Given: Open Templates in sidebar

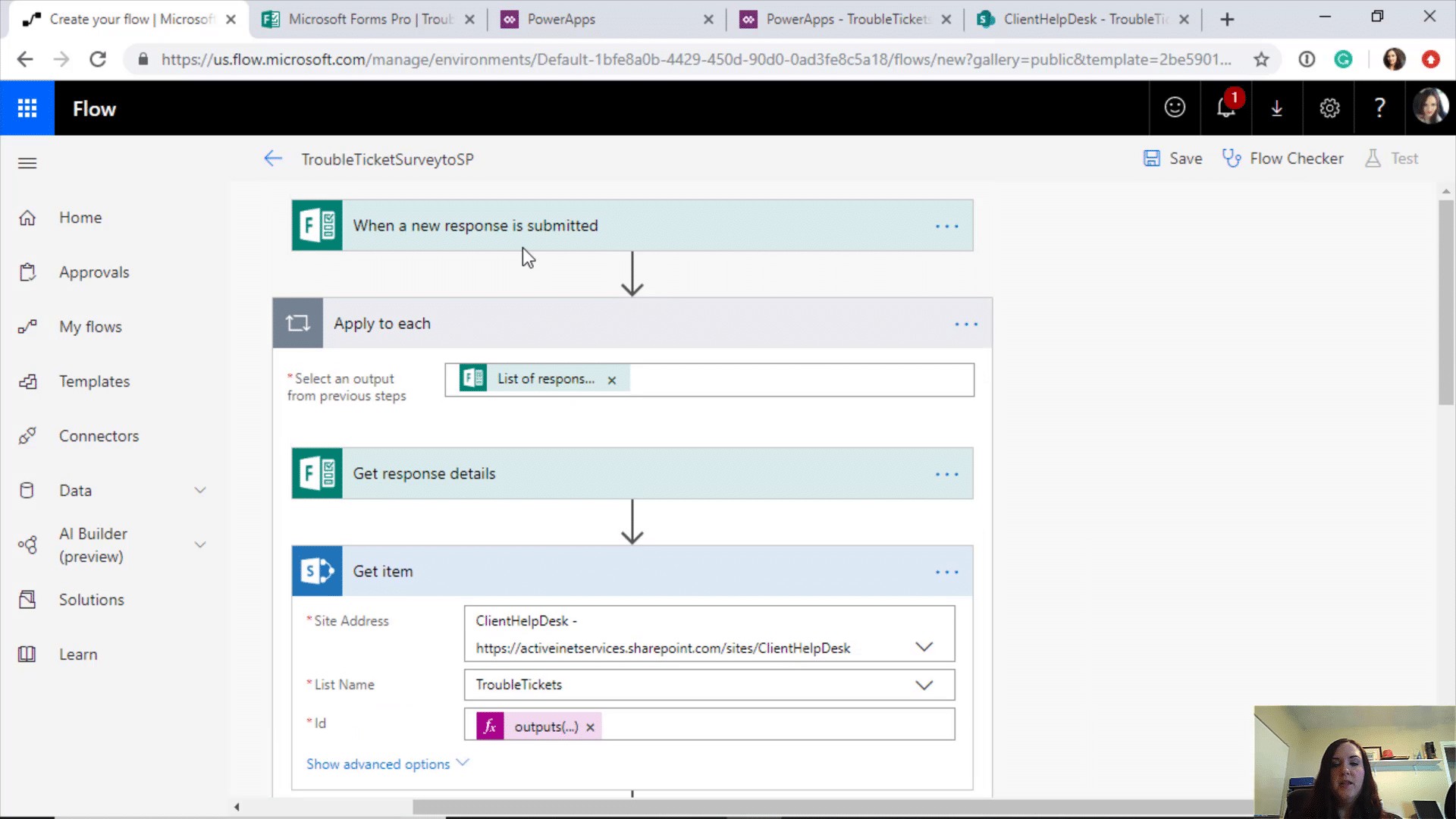Looking at the screenshot, I should [x=94, y=381].
